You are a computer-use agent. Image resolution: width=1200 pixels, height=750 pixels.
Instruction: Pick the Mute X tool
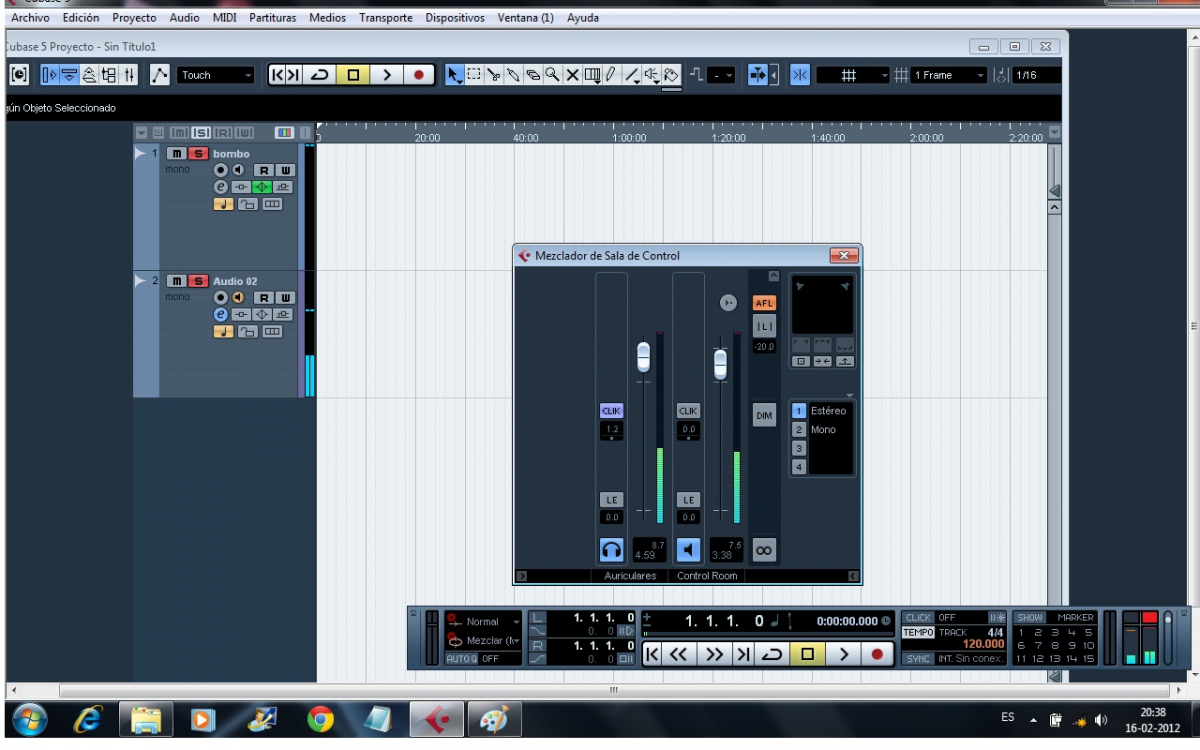[x=572, y=75]
